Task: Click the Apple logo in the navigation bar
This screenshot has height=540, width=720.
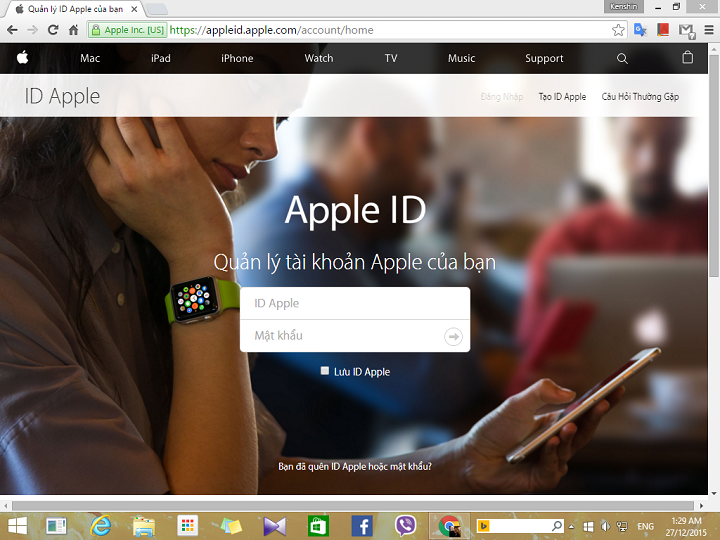Action: tap(22, 58)
